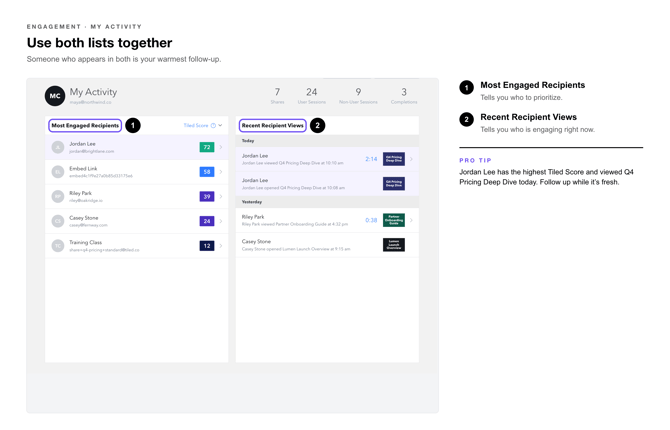Image resolution: width=670 pixels, height=430 pixels.
Task: Click the Tiled Score label
Action: tap(196, 126)
